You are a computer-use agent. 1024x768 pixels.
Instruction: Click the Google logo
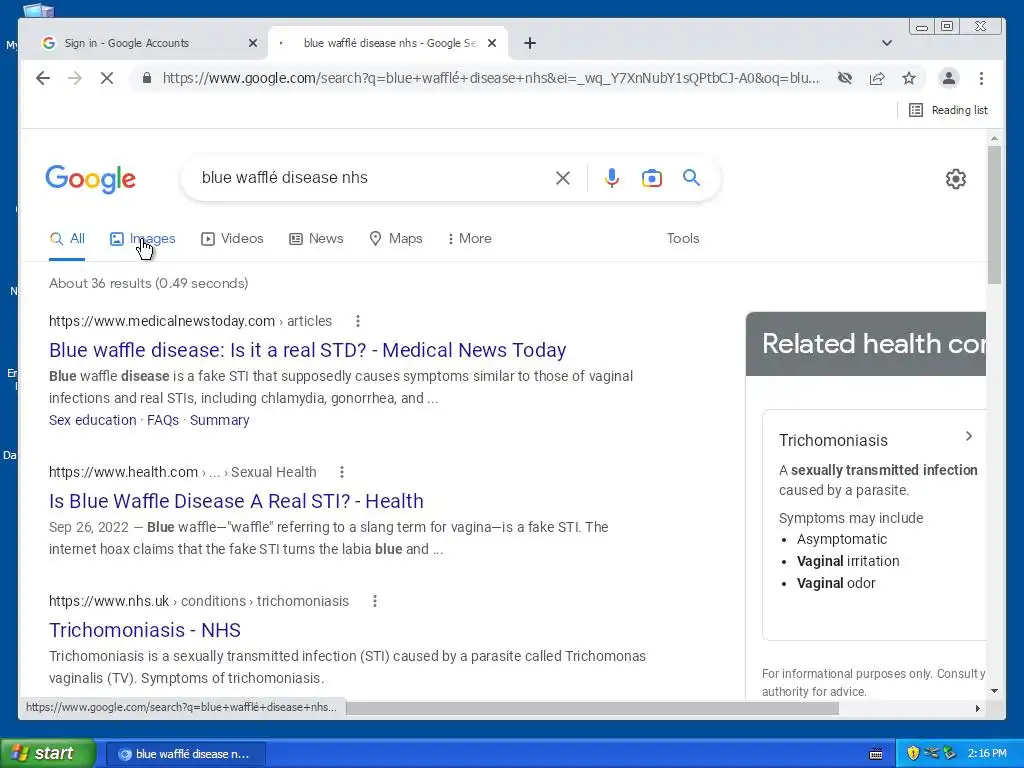pyautogui.click(x=90, y=178)
